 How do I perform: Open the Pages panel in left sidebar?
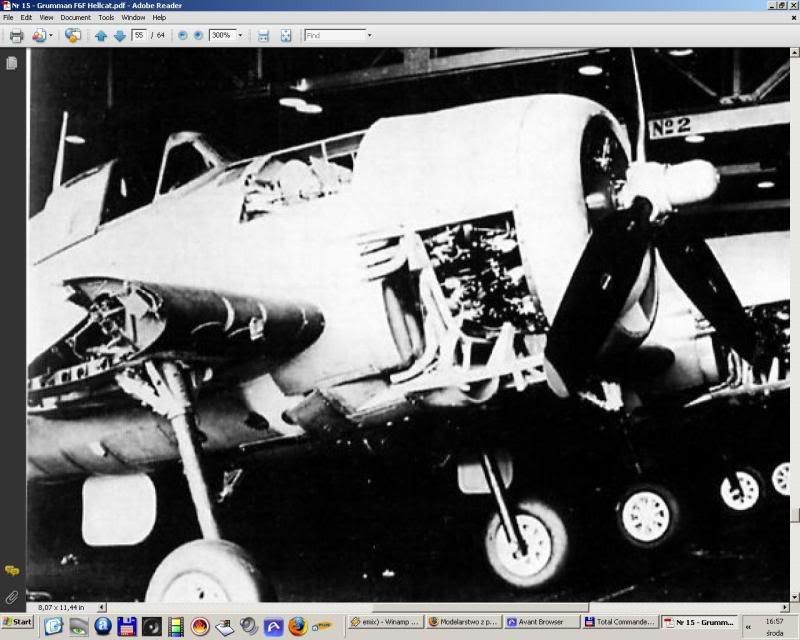pos(12,63)
